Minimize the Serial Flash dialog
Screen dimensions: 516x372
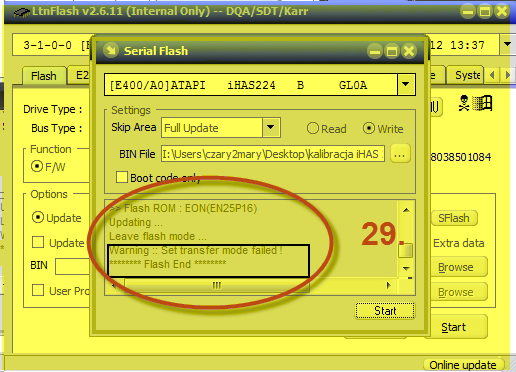point(375,51)
